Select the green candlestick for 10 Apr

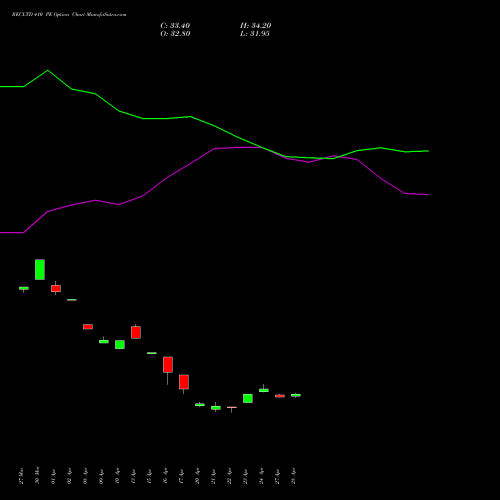[x=120, y=344]
